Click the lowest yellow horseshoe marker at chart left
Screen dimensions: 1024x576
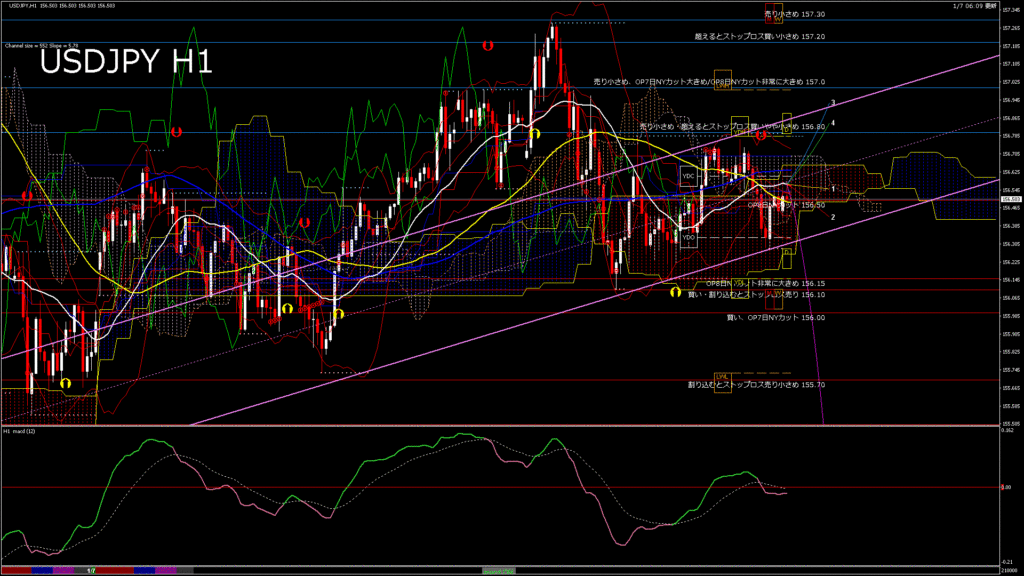66,383
